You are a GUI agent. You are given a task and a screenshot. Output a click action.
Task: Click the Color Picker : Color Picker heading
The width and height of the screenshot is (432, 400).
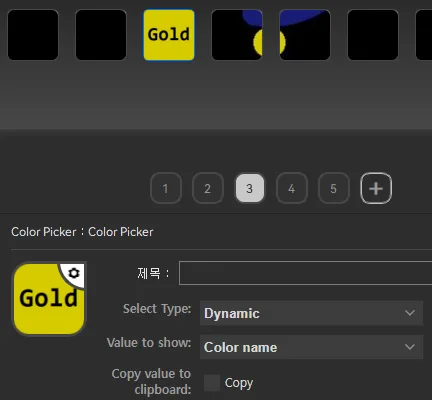point(82,232)
